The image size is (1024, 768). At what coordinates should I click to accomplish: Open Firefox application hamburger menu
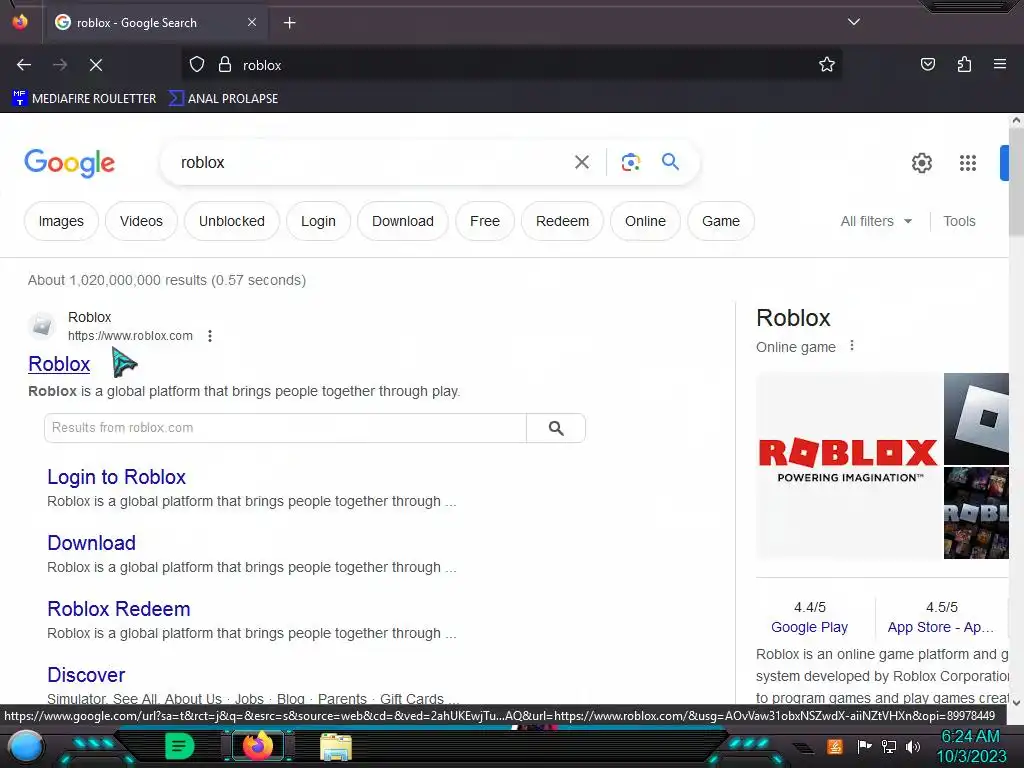1000,65
